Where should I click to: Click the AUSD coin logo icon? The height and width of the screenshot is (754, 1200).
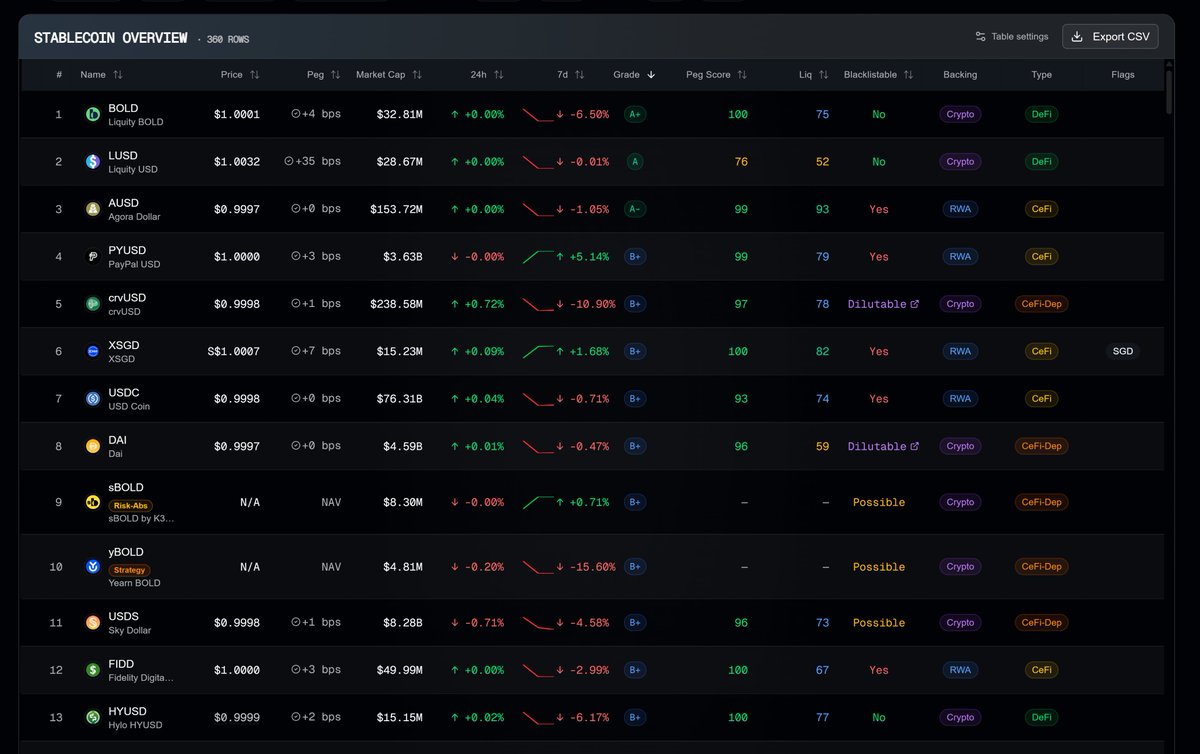92,209
